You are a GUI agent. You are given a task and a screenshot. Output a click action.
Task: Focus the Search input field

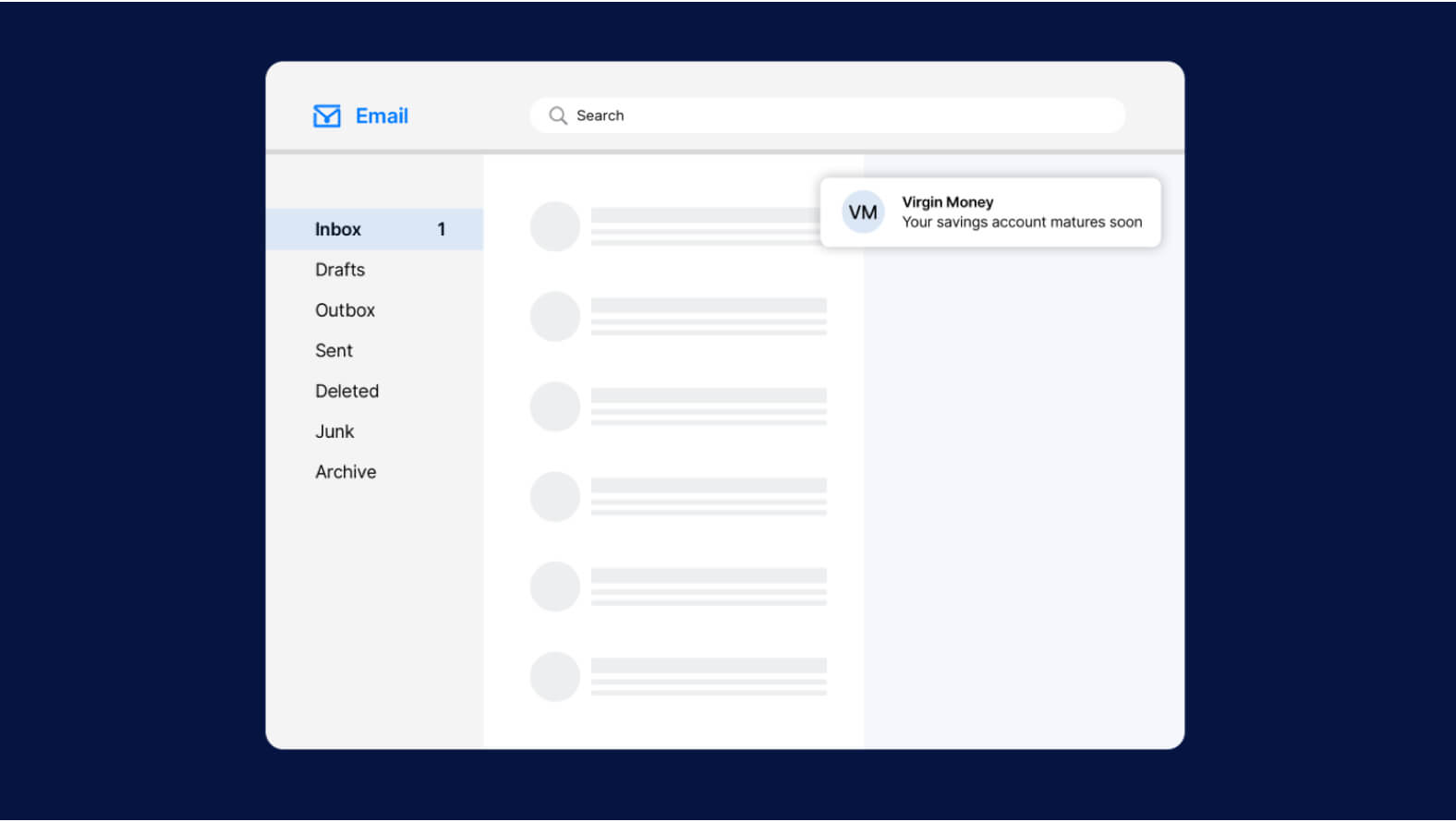831,115
